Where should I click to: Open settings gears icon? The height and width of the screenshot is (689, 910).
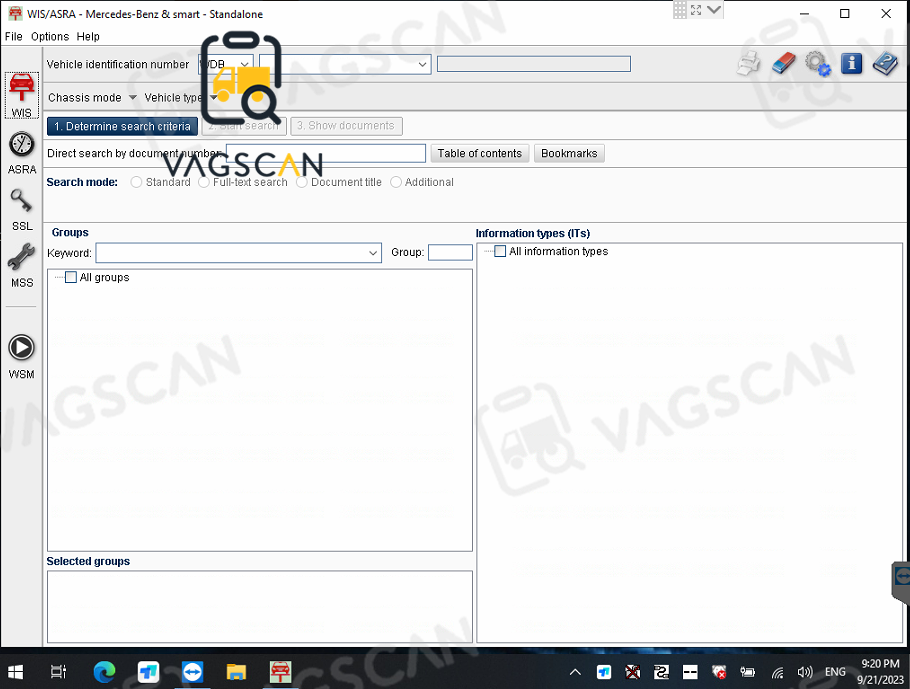click(x=818, y=63)
